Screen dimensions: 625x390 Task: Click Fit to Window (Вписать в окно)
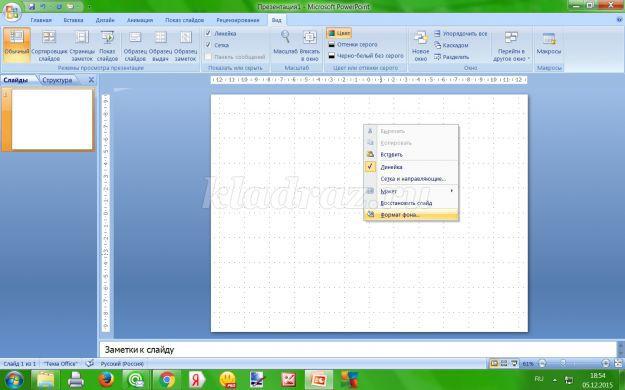coord(310,45)
